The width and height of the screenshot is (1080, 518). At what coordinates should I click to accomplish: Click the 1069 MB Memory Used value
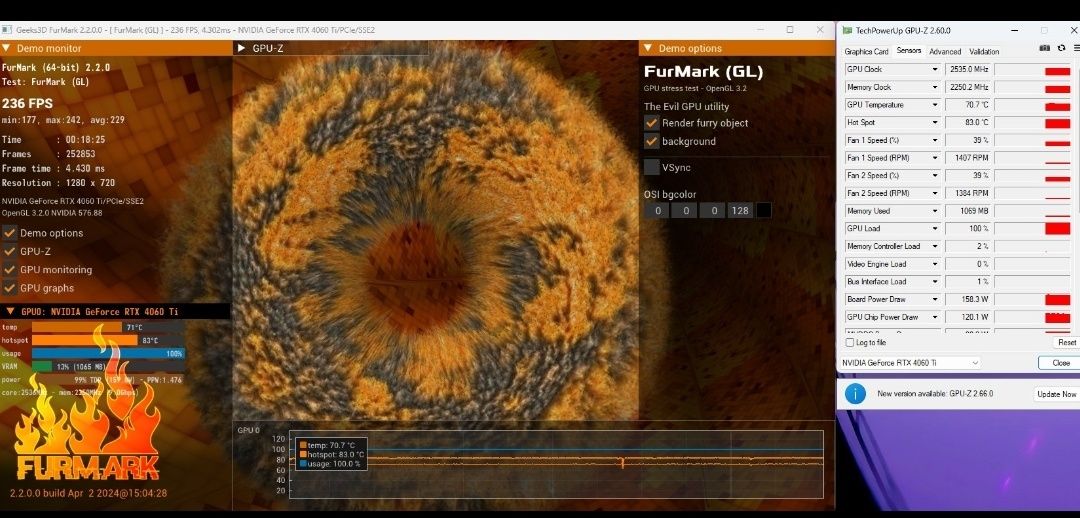(x=967, y=211)
